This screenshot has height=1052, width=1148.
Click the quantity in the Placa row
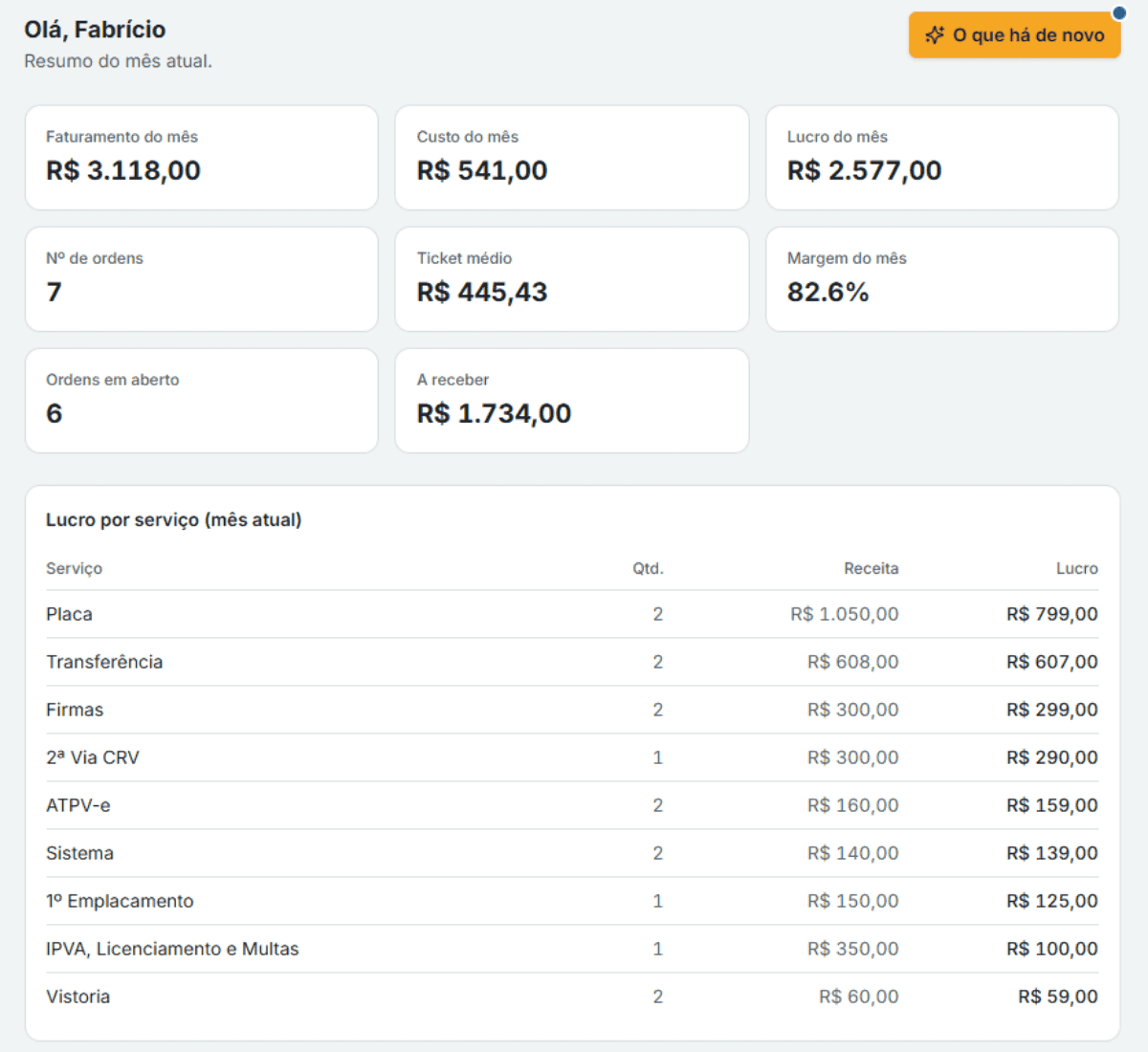(658, 614)
